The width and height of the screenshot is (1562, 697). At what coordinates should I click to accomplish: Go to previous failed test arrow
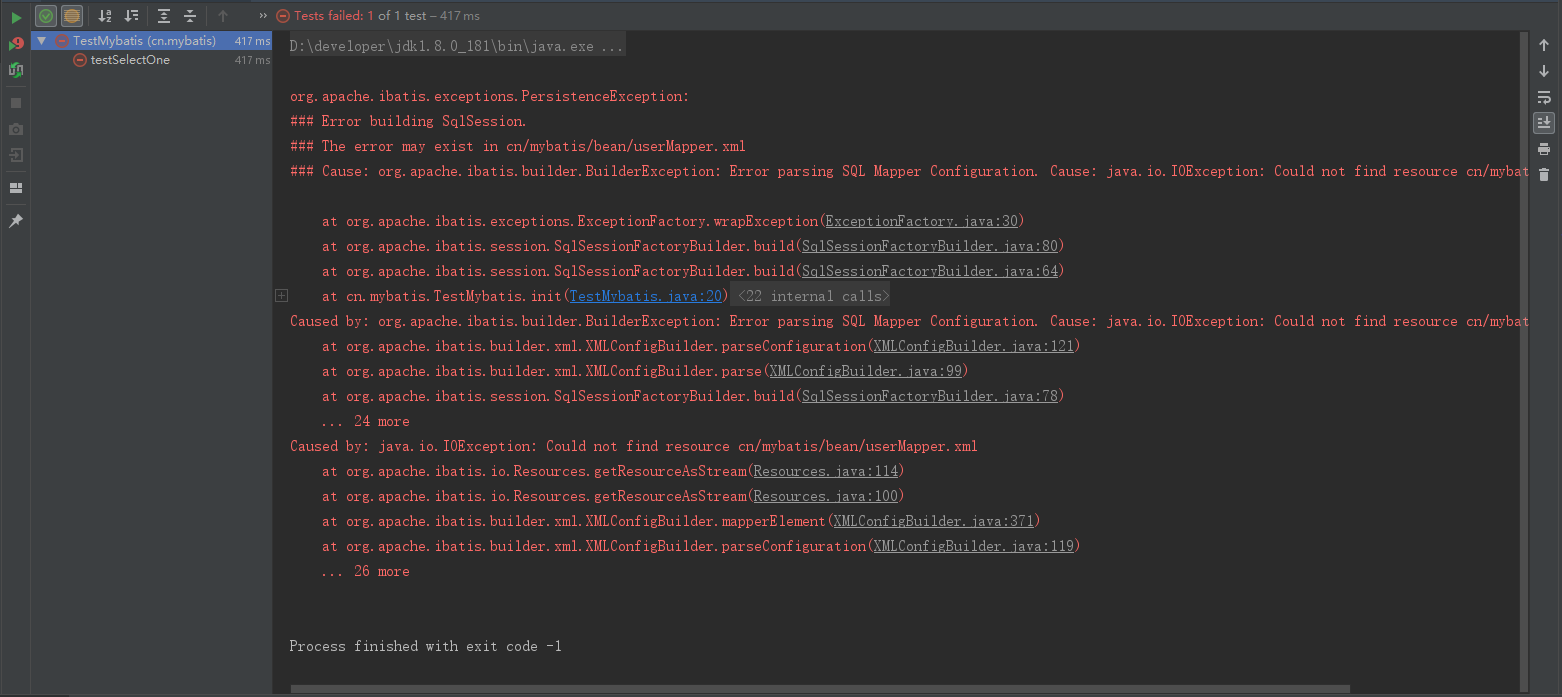(x=223, y=16)
